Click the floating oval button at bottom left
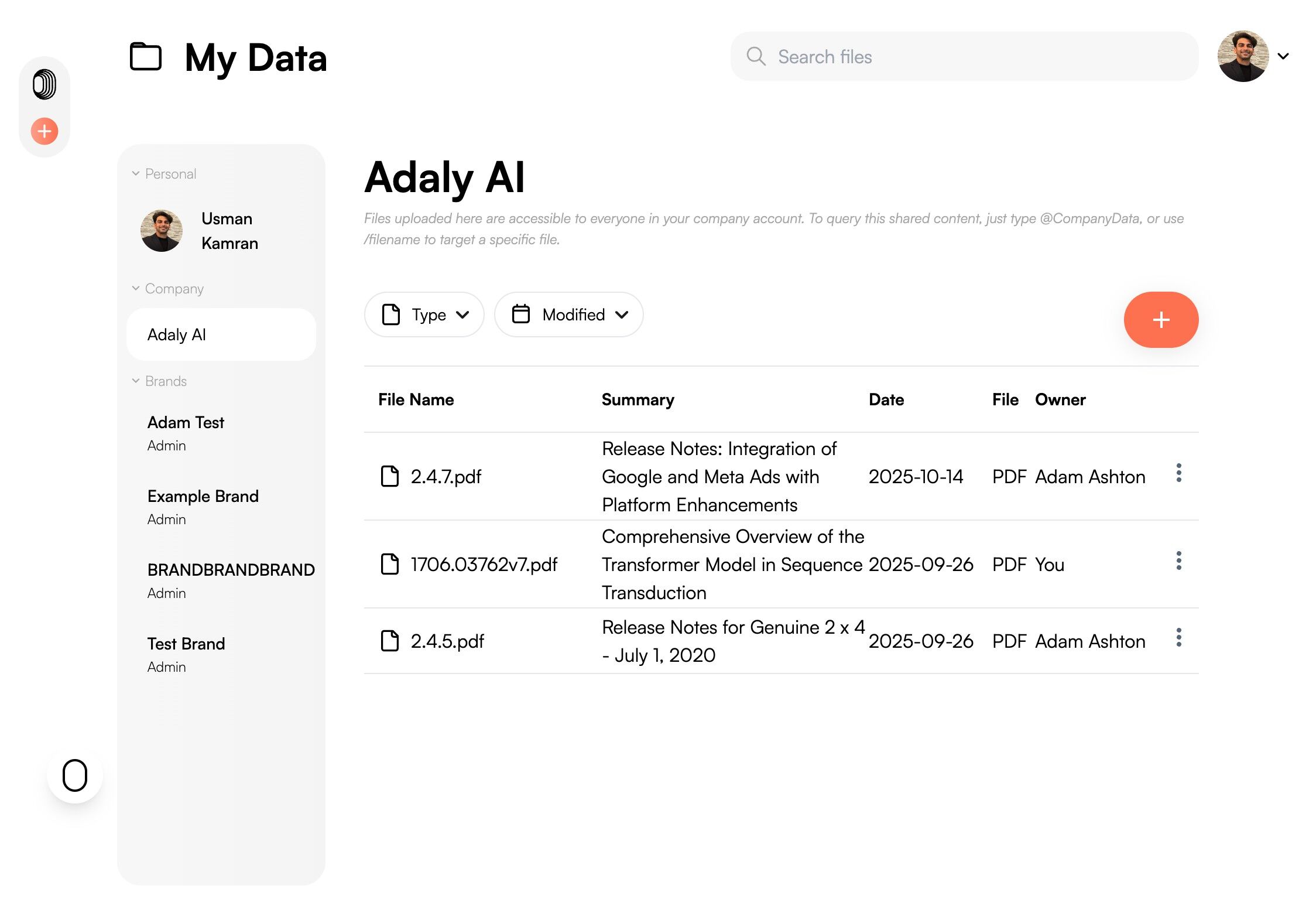1316x916 pixels. click(75, 775)
